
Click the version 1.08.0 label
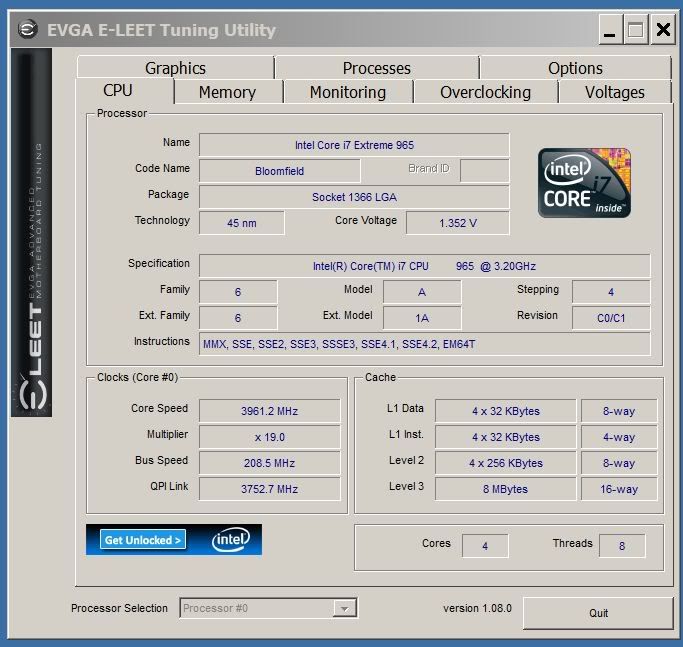coord(477,608)
